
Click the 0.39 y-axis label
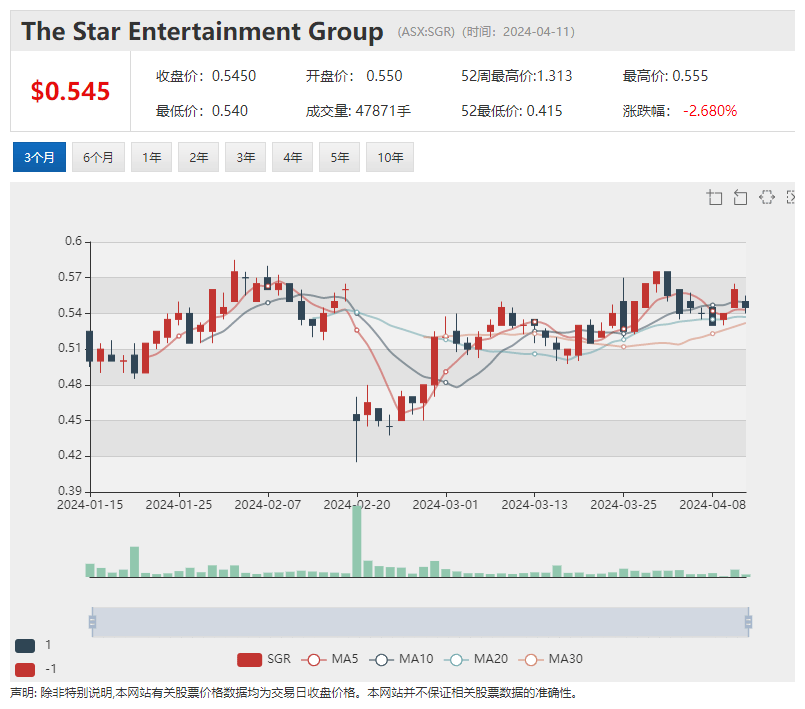coord(70,491)
